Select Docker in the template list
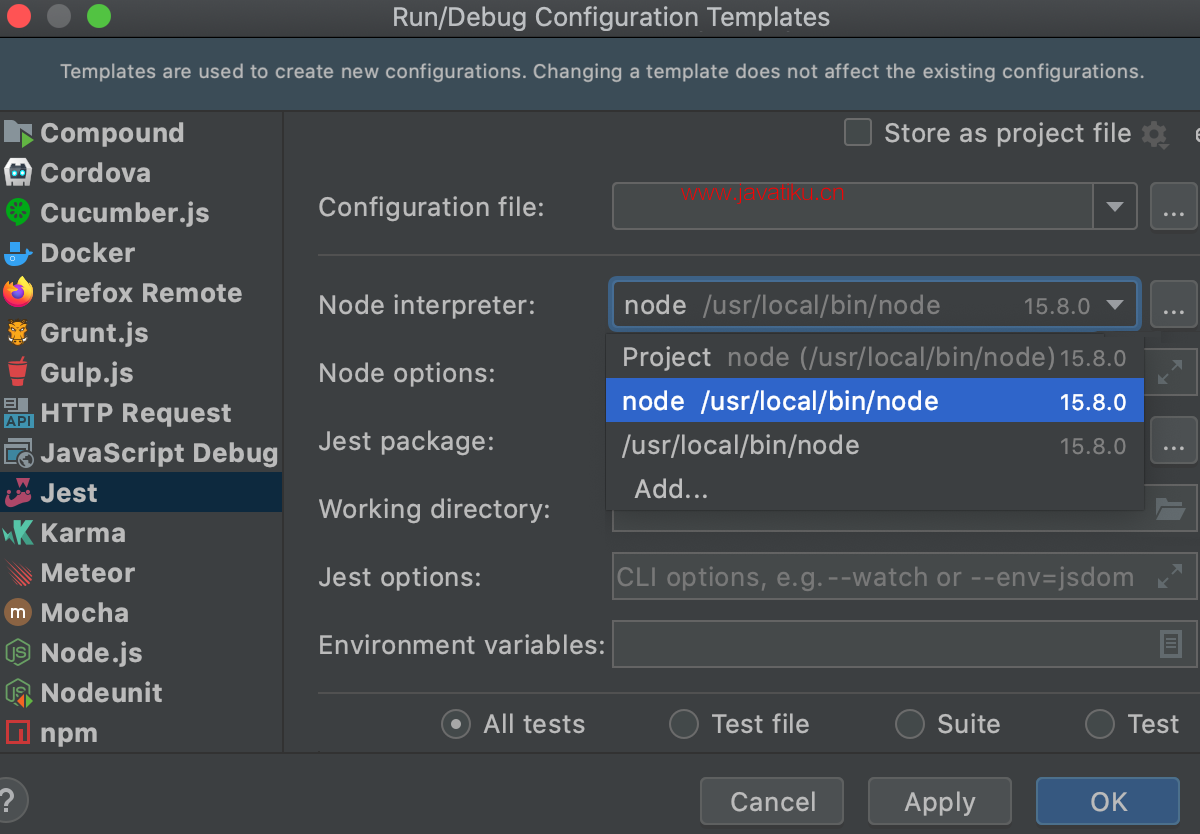The image size is (1200, 834). point(141,253)
